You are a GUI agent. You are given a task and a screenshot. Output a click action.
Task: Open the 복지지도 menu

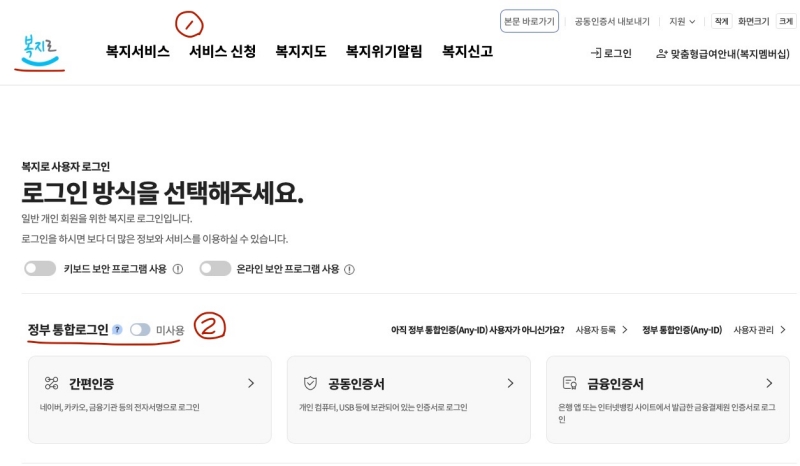click(x=301, y=52)
